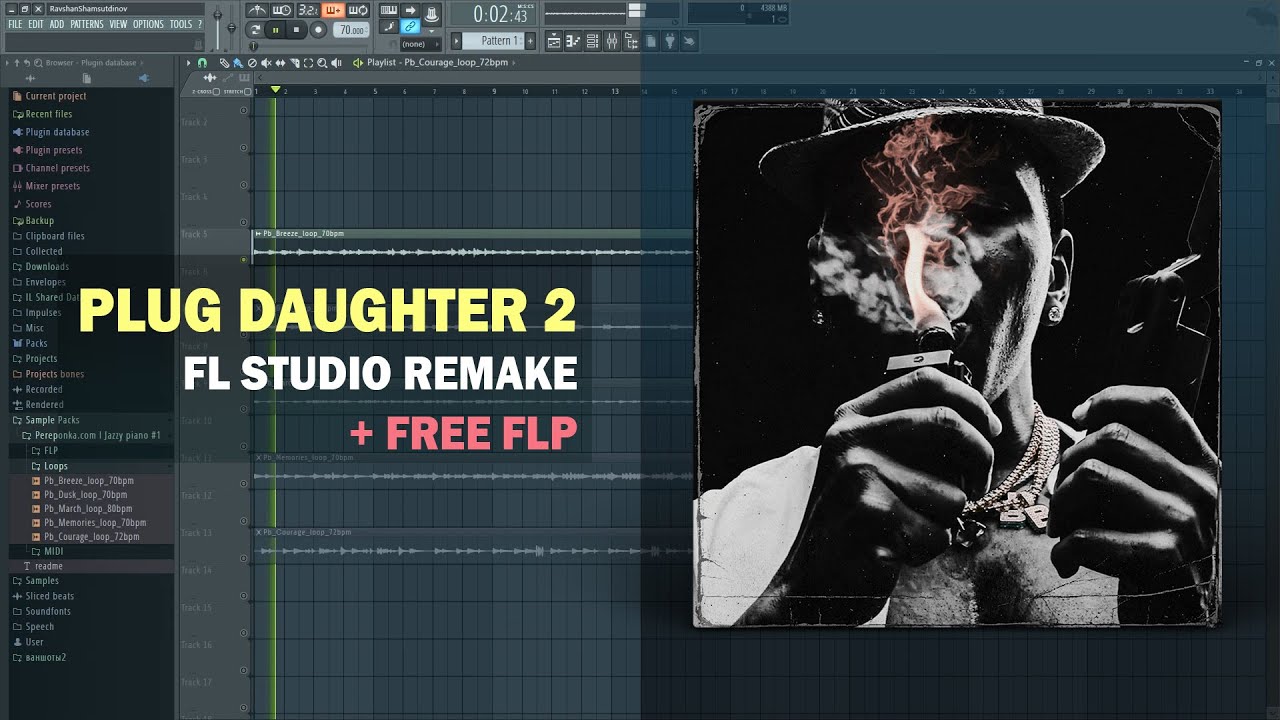1280x720 pixels.
Task: Open the FILE menu
Action: 15,24
